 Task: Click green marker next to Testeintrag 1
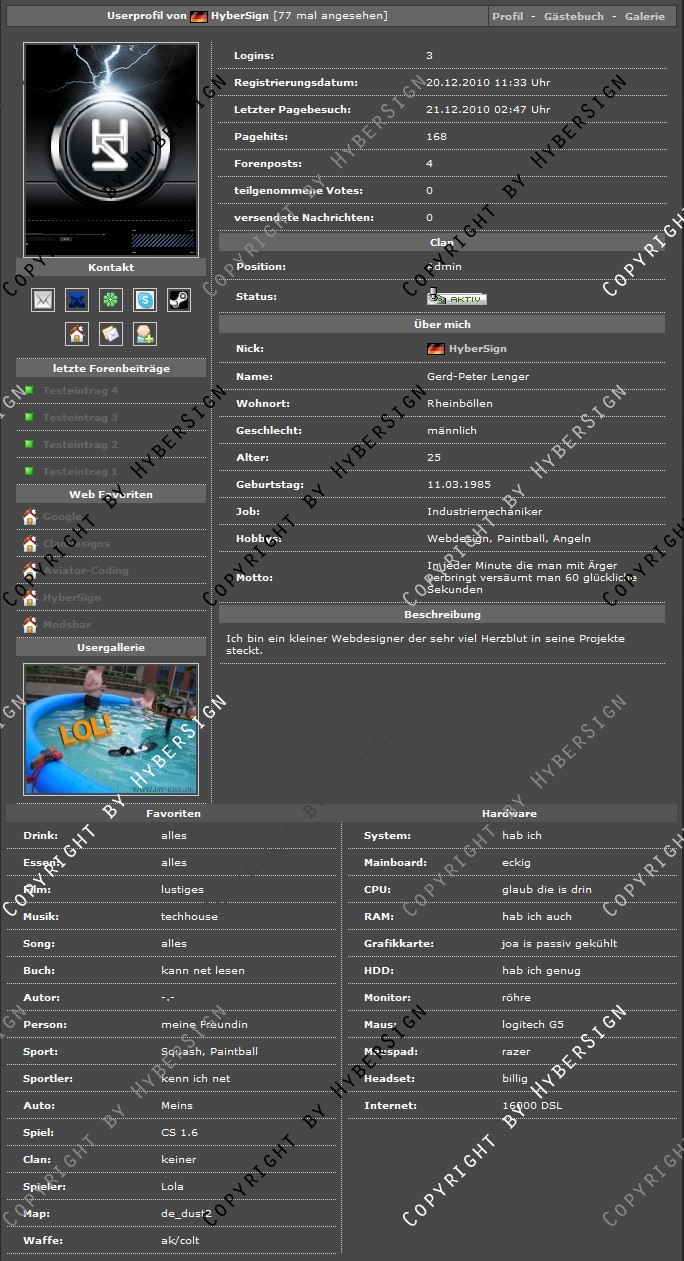click(30, 471)
